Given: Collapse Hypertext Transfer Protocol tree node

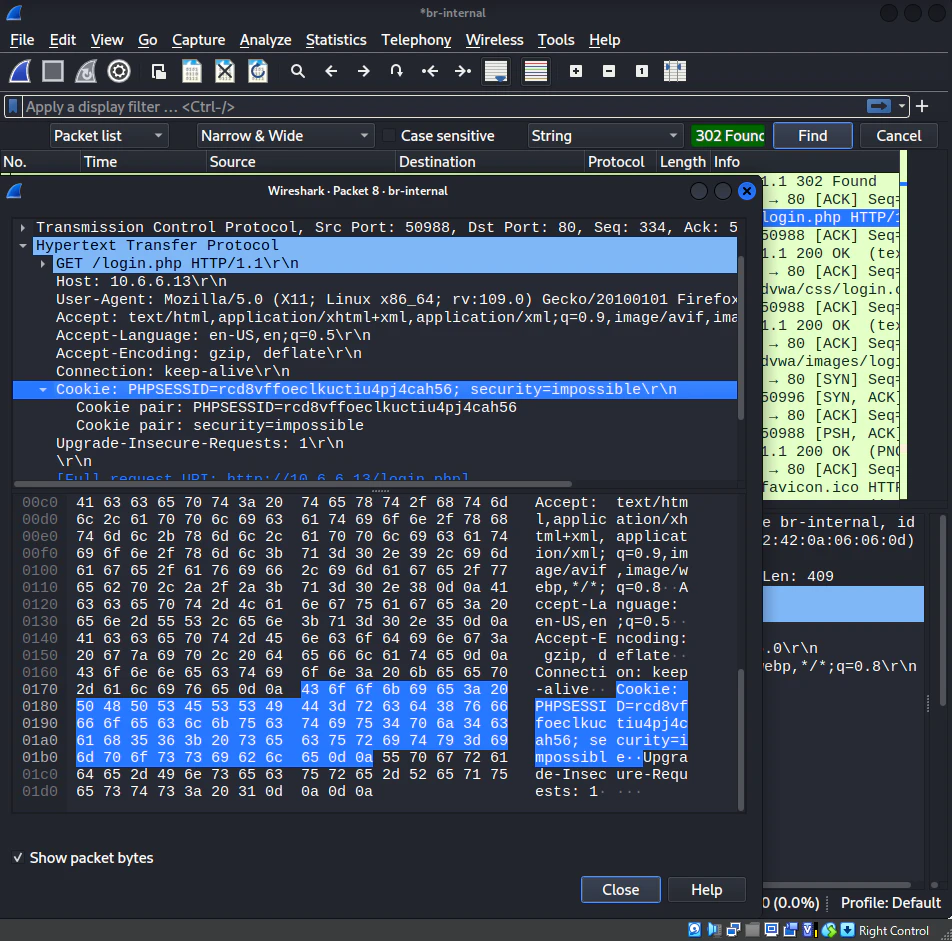Looking at the screenshot, I should tap(22, 246).
